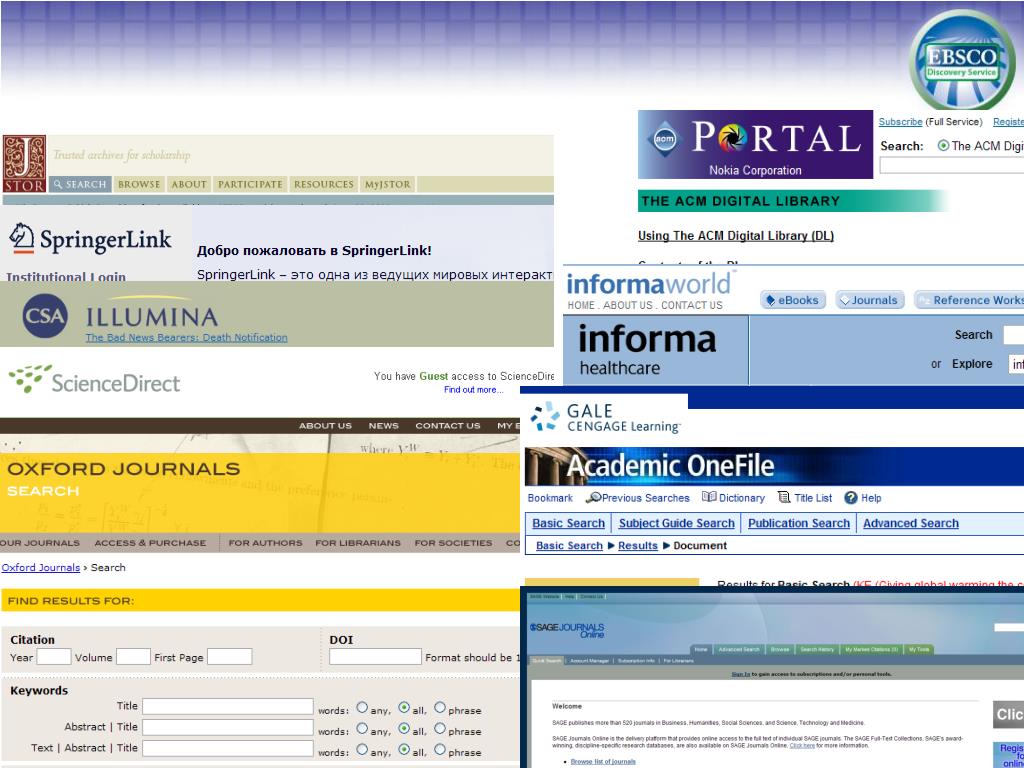Click the EBSCO Discovery Service round logo

click(x=962, y=61)
